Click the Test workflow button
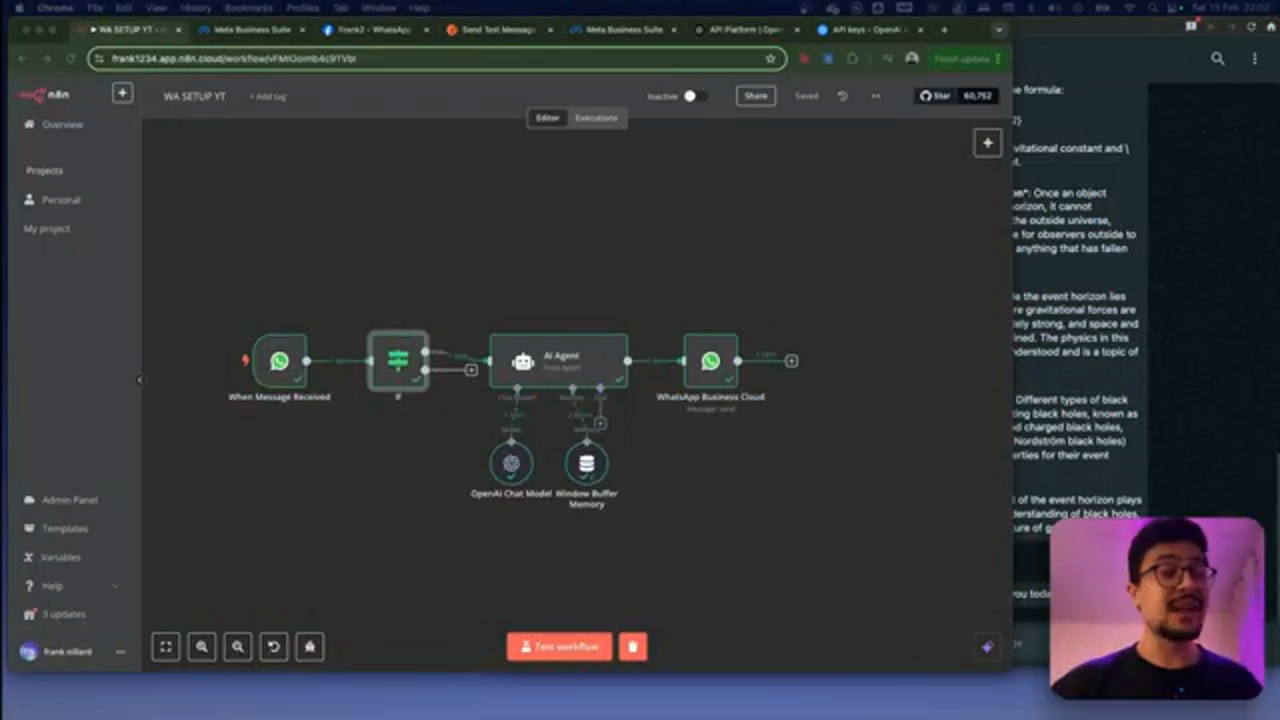 tap(559, 647)
